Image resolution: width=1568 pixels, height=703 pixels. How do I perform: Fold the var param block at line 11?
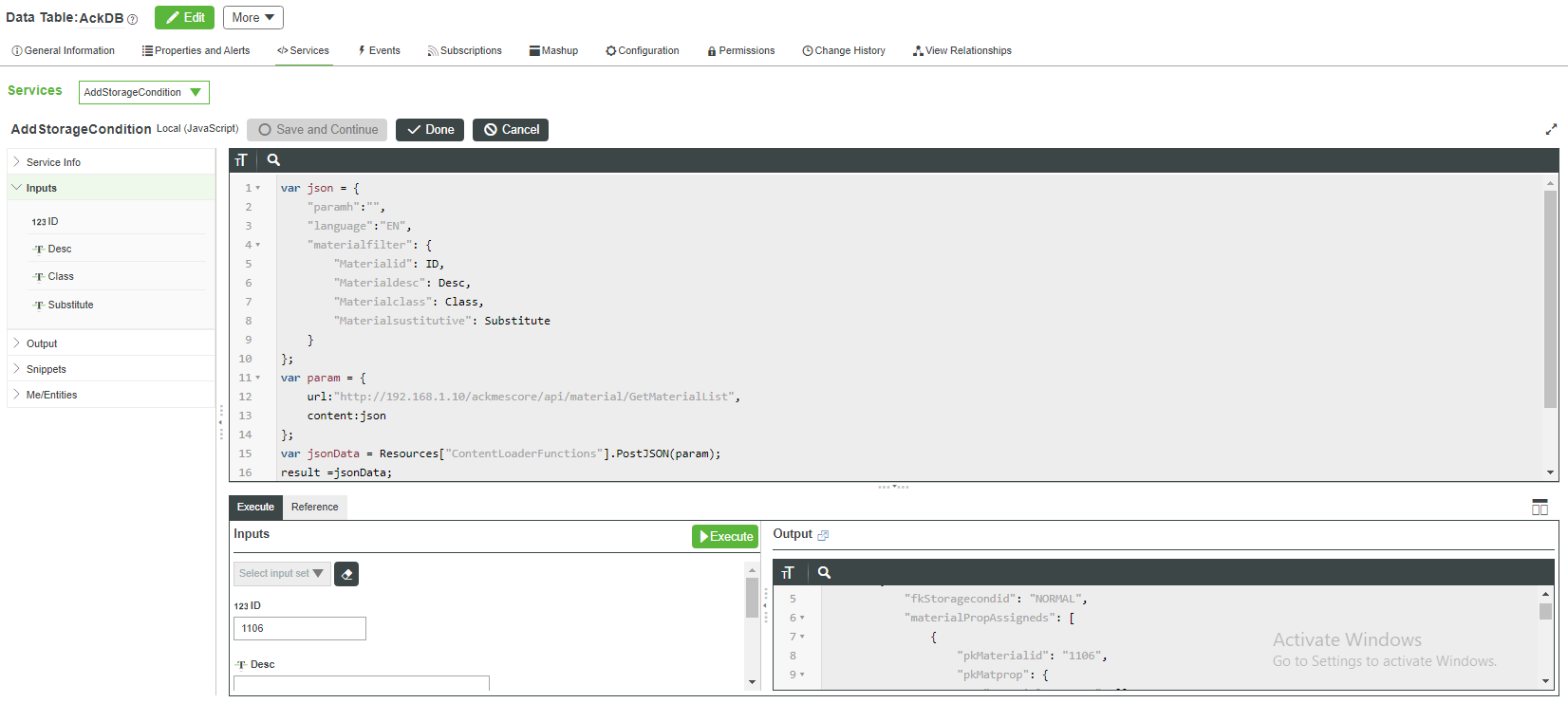(x=257, y=378)
